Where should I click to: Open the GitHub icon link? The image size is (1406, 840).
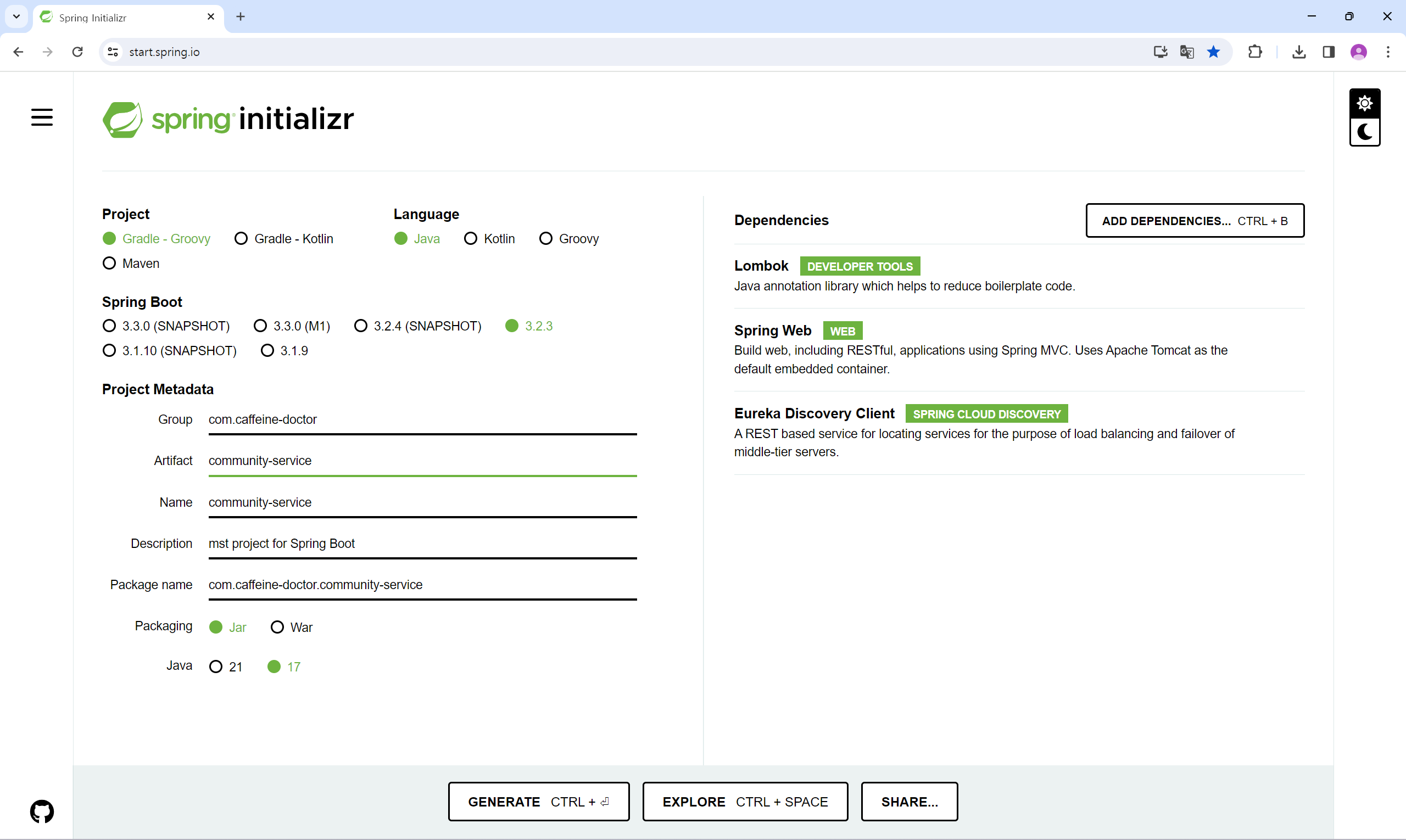click(42, 811)
